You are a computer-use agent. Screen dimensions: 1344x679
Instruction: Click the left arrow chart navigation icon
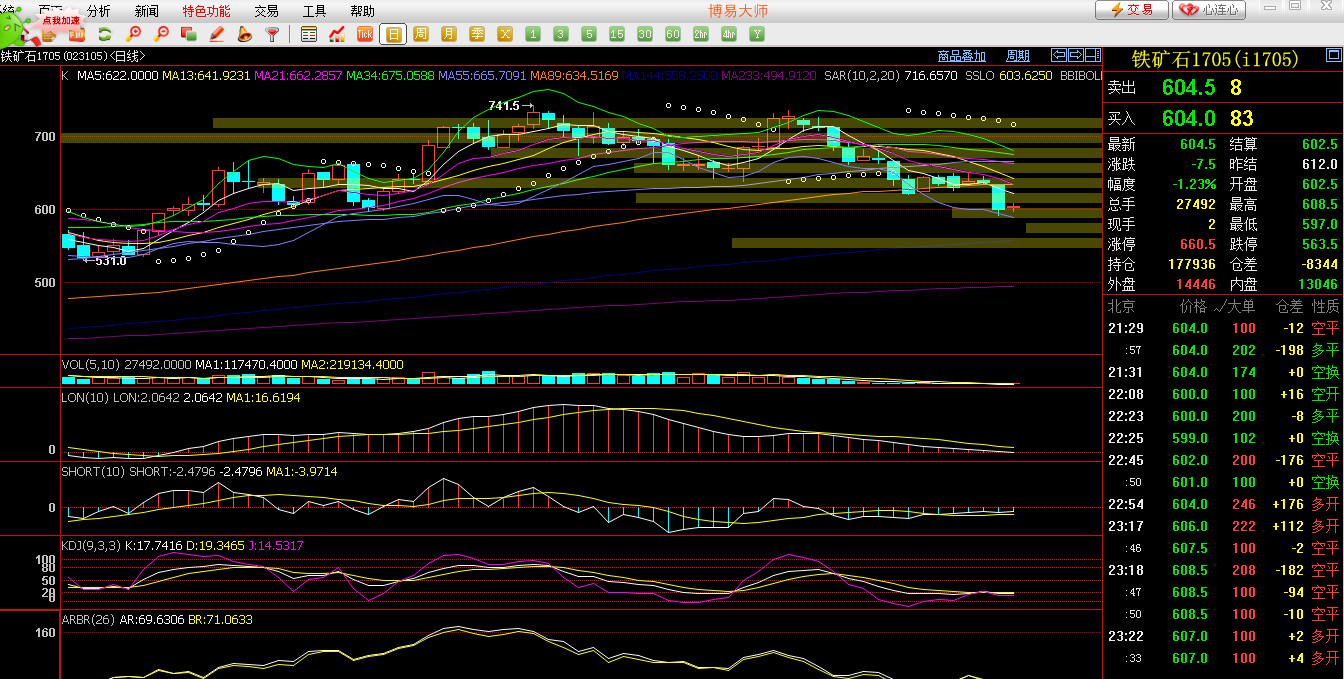click(1059, 55)
